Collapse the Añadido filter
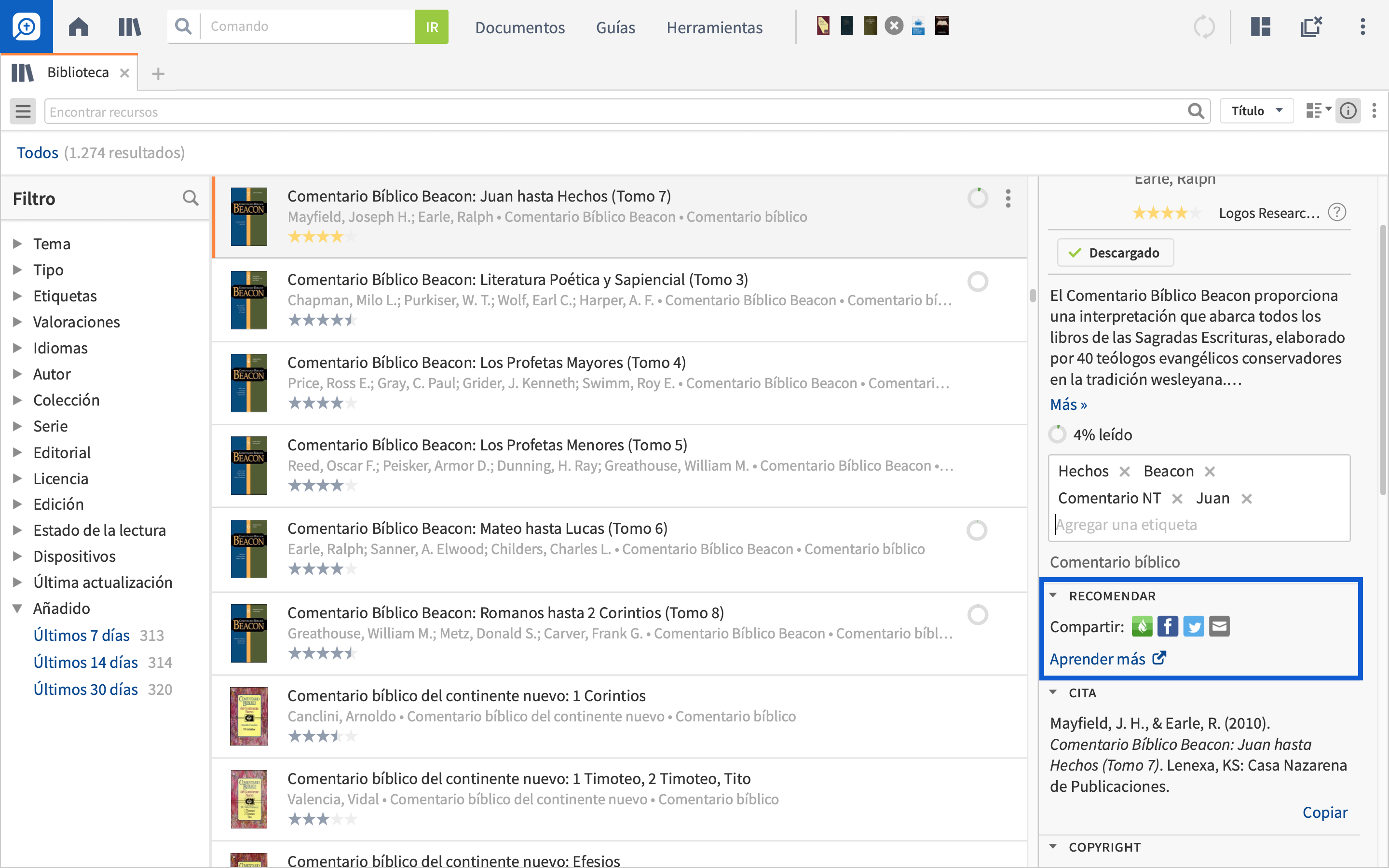The image size is (1389, 868). 18,608
